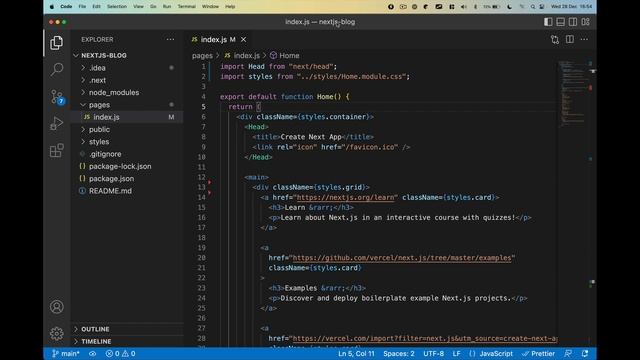The width and height of the screenshot is (640, 360).
Task: Open the View menu
Action: (138, 7)
